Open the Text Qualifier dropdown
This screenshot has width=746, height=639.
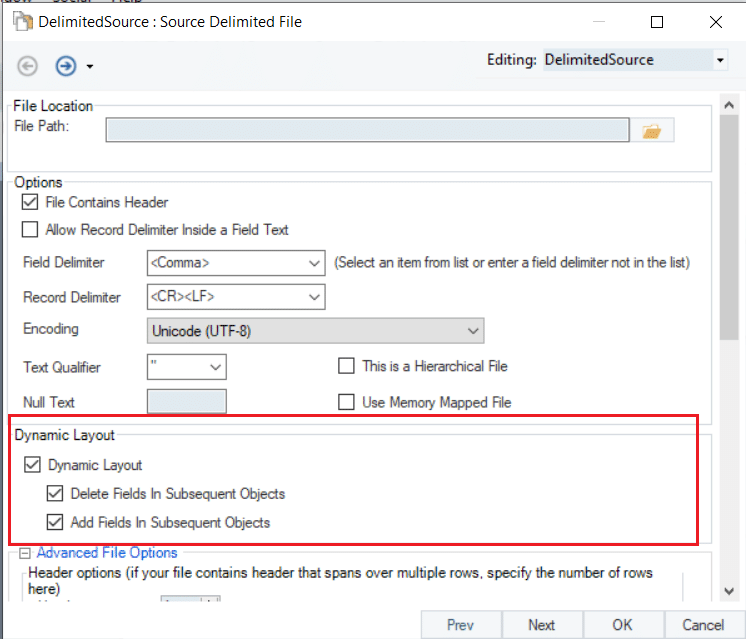[x=215, y=367]
